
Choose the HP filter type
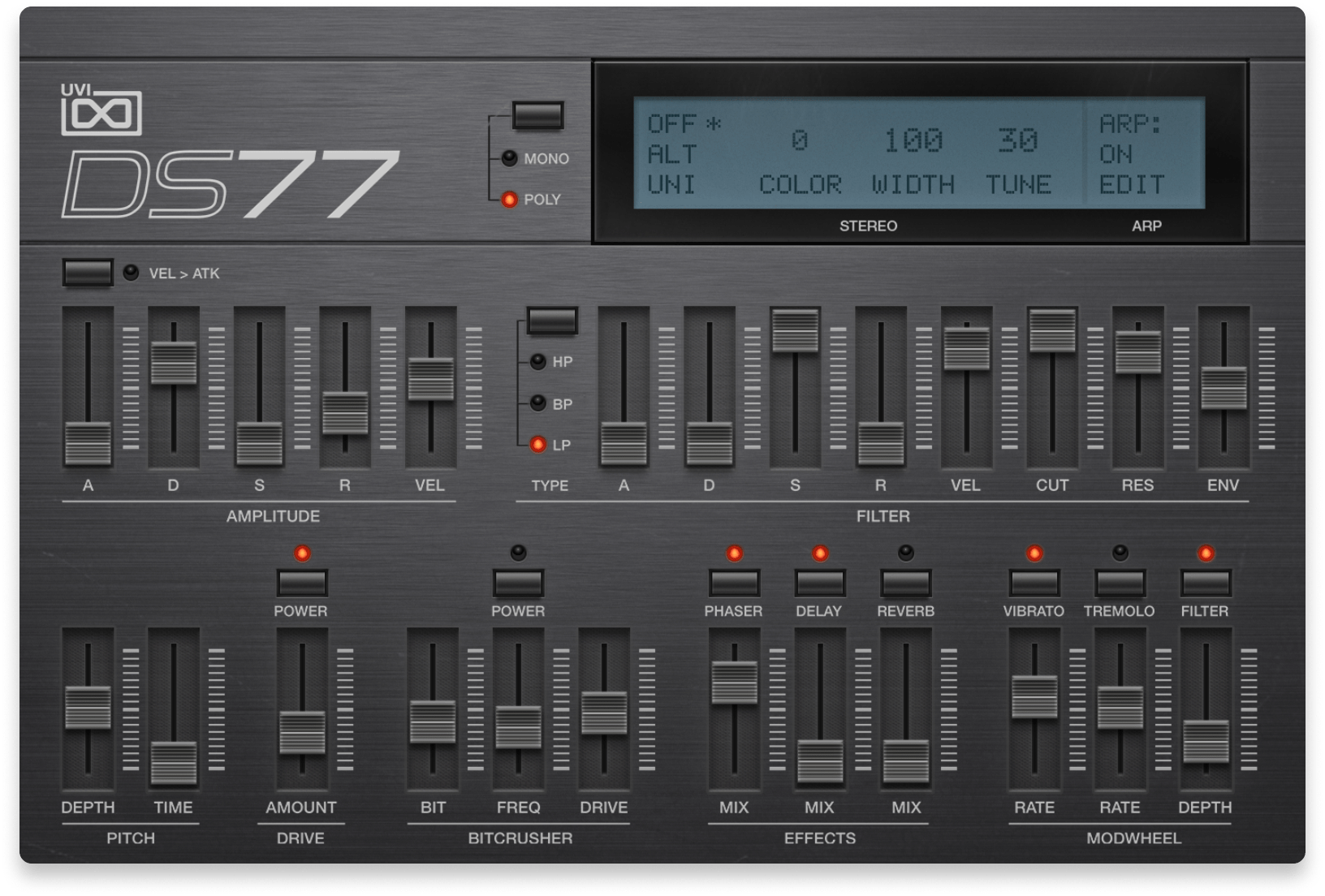(x=537, y=361)
